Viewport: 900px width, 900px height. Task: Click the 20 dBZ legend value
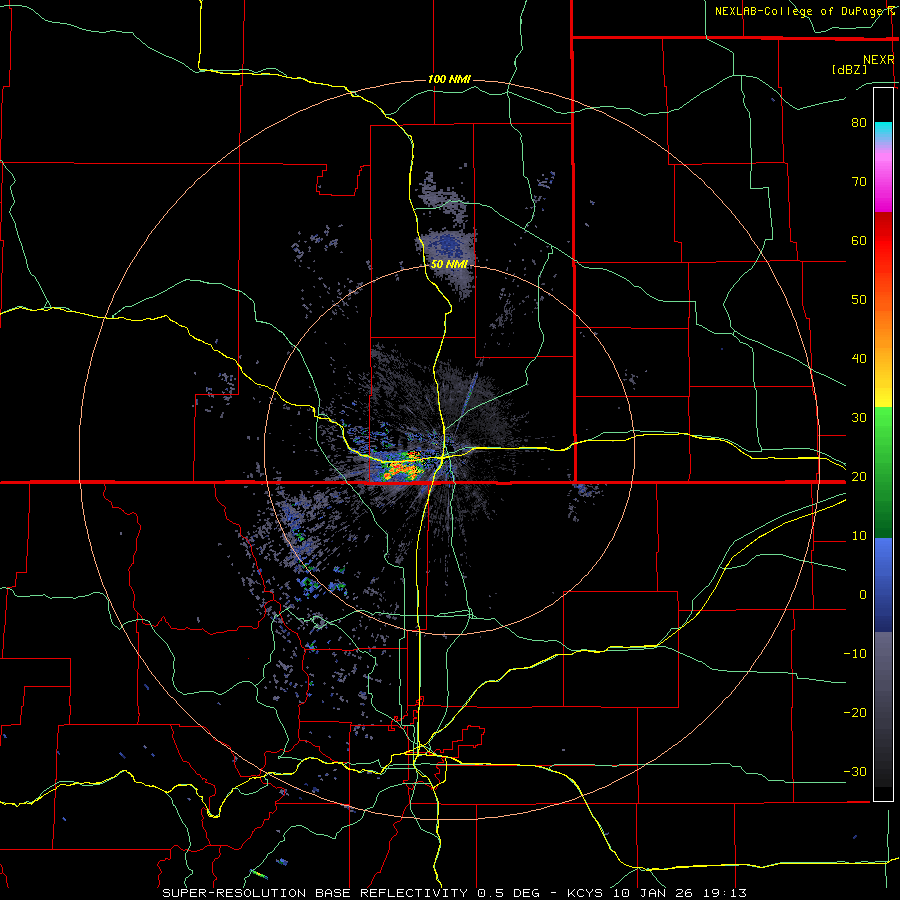[x=859, y=477]
